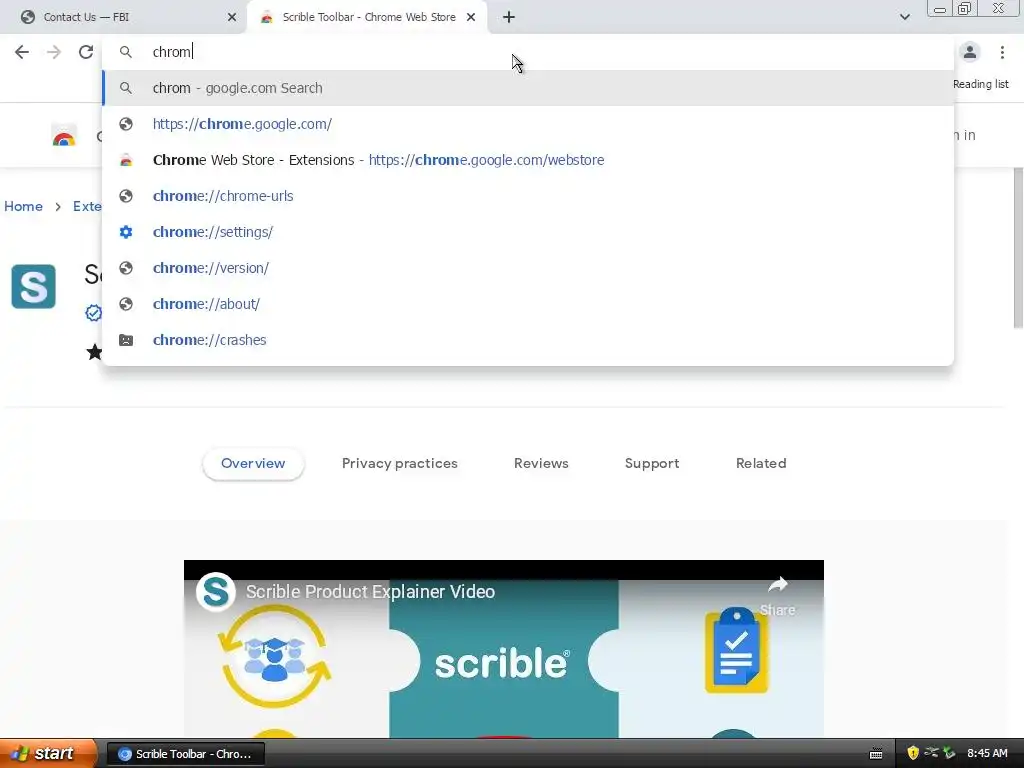The height and width of the screenshot is (768, 1024).
Task: Open chrome://settings/ suggestion
Action: tap(528, 232)
